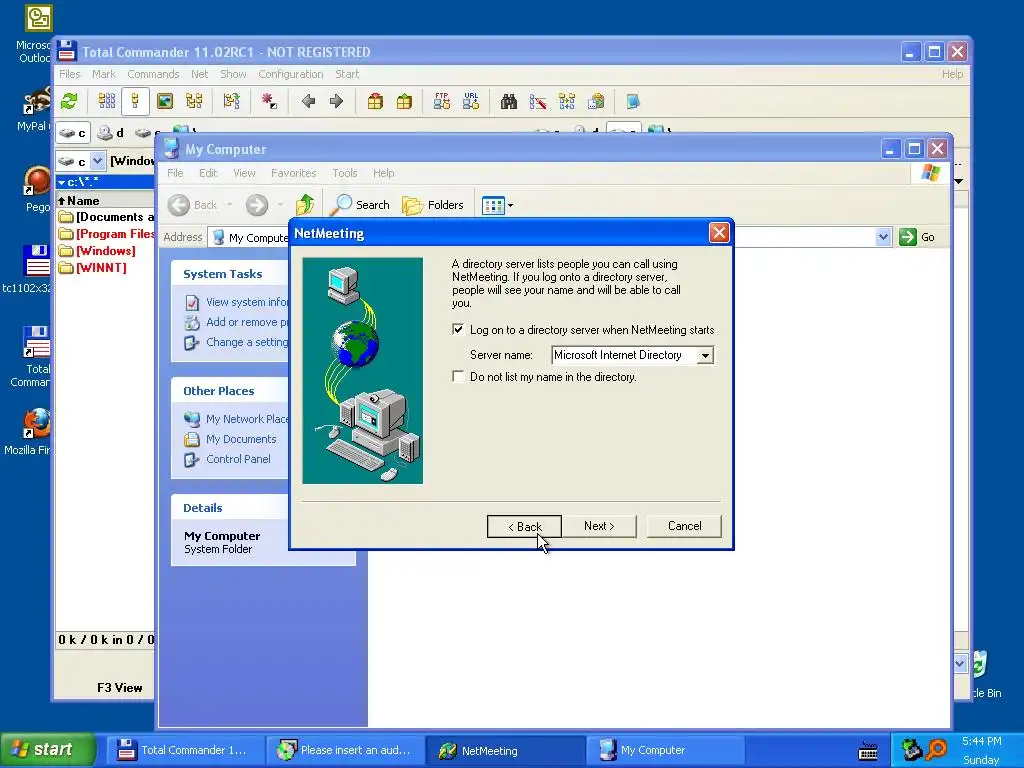Go back with Total Commander's left arrow icon
The height and width of the screenshot is (768, 1024).
pyautogui.click(x=308, y=101)
